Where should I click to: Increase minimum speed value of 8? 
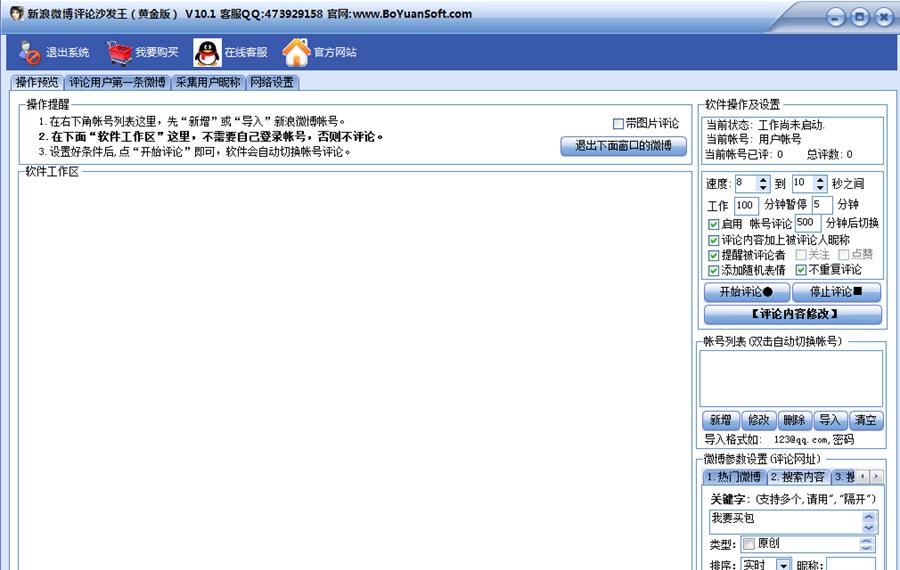click(x=763, y=180)
